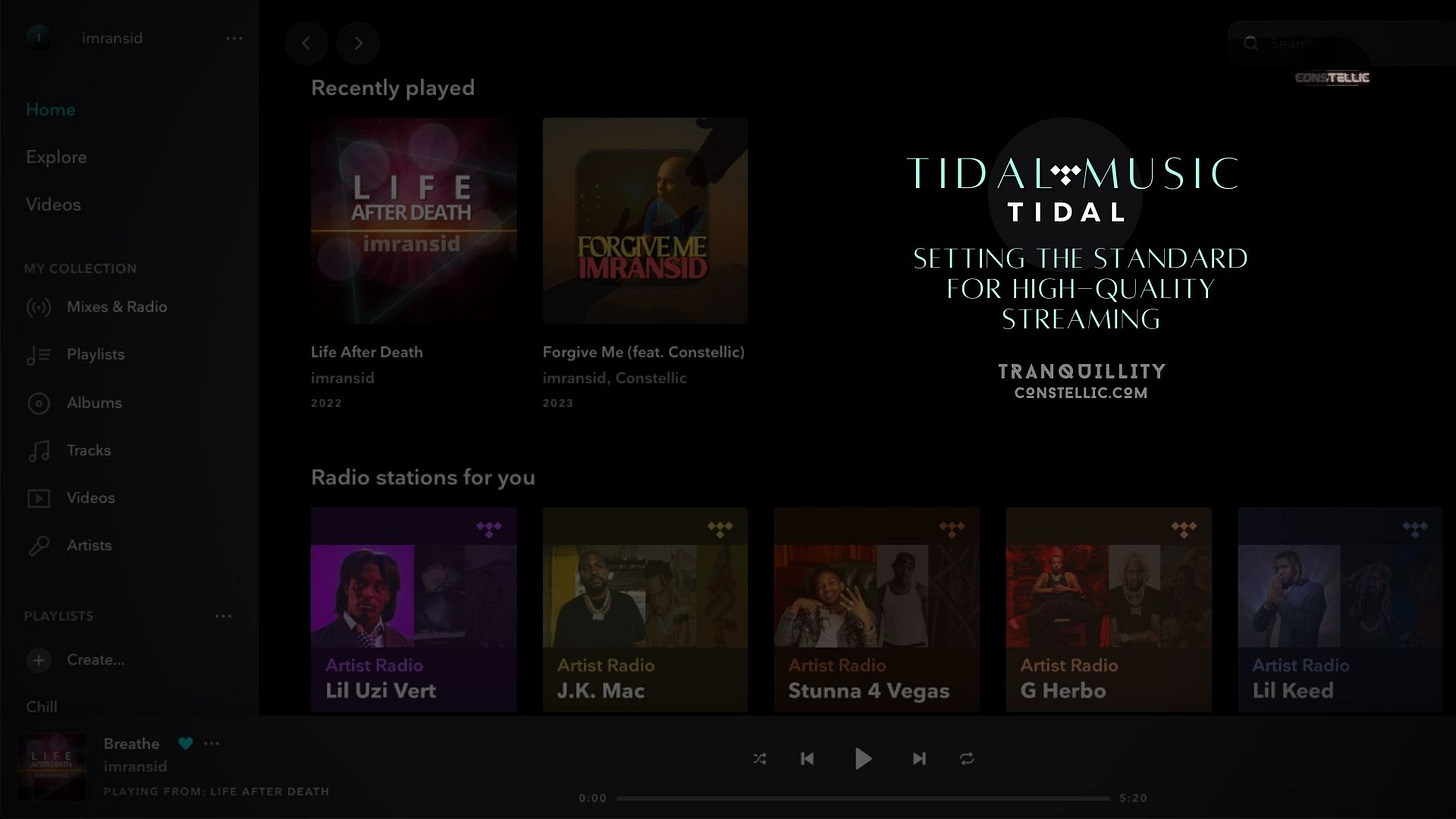
Task: Open the Explore page
Action: click(x=56, y=157)
